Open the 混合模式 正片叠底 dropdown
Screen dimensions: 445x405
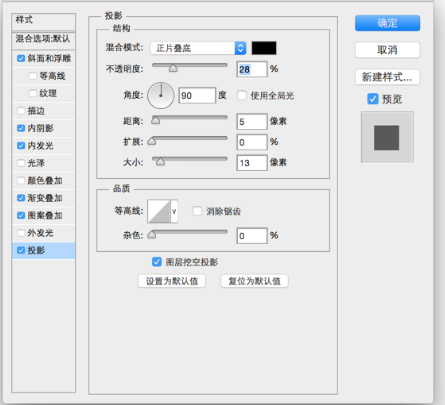(x=198, y=48)
